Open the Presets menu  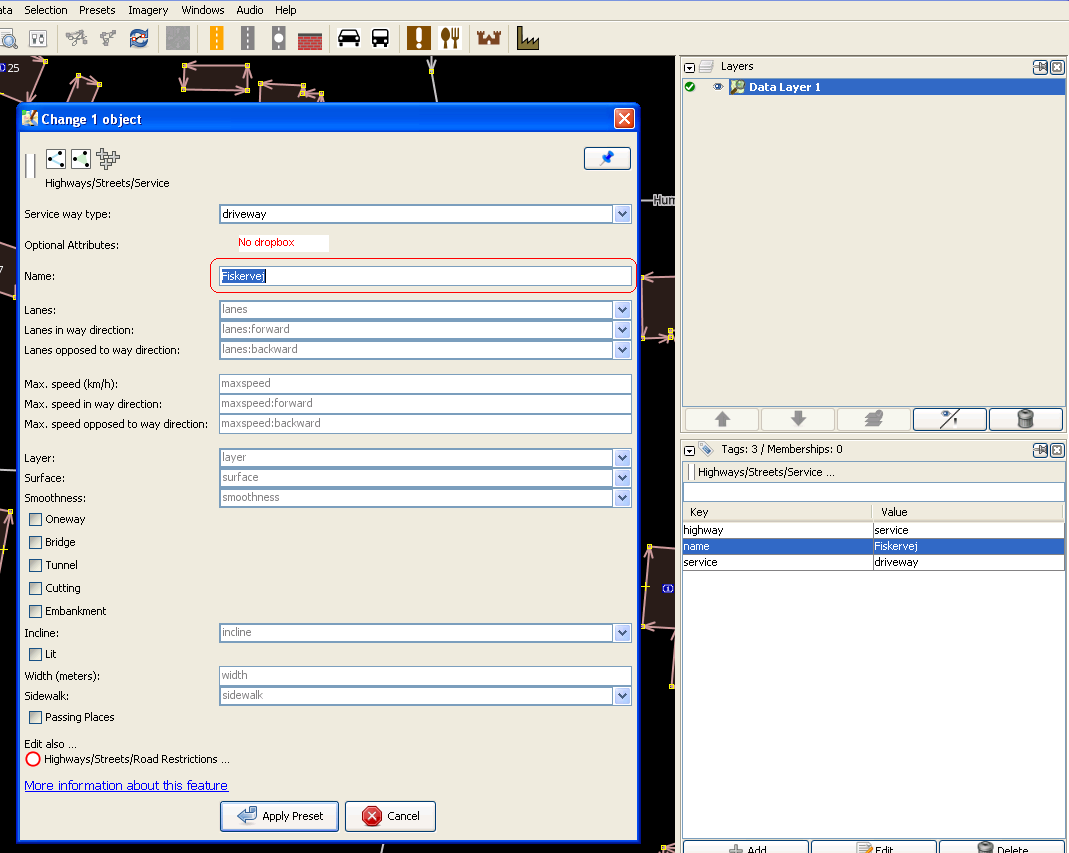(97, 10)
